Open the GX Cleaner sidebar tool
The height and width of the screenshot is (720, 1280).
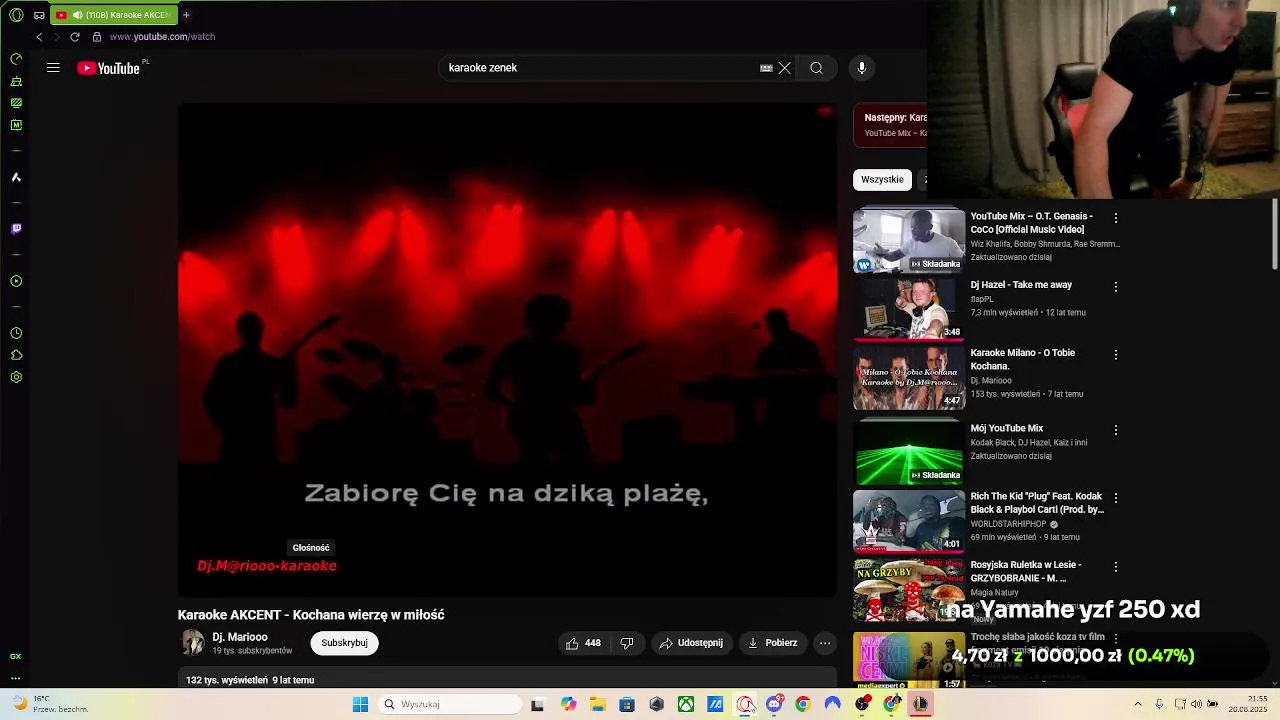[x=16, y=81]
